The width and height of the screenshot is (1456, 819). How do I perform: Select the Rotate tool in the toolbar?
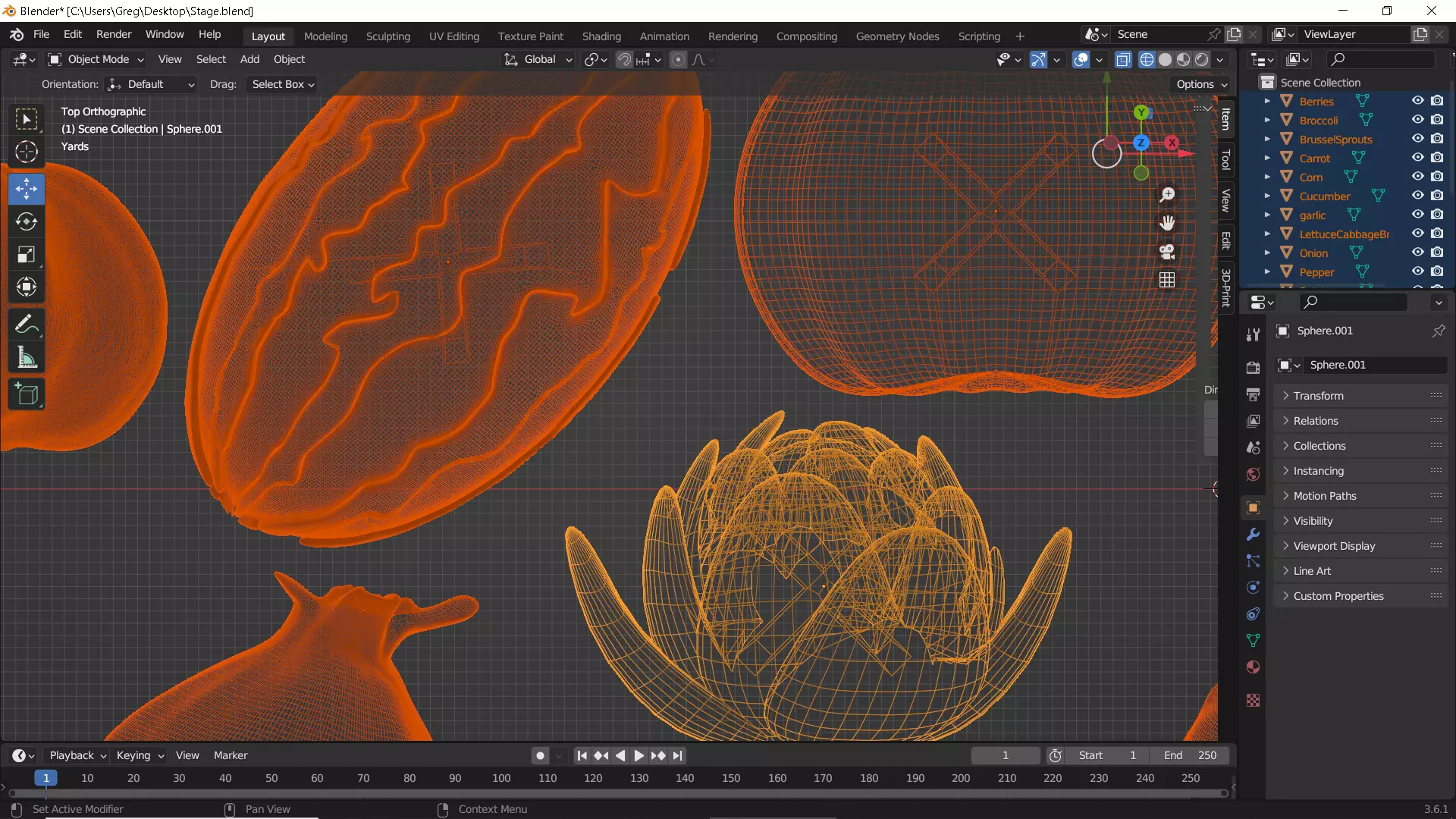[27, 221]
